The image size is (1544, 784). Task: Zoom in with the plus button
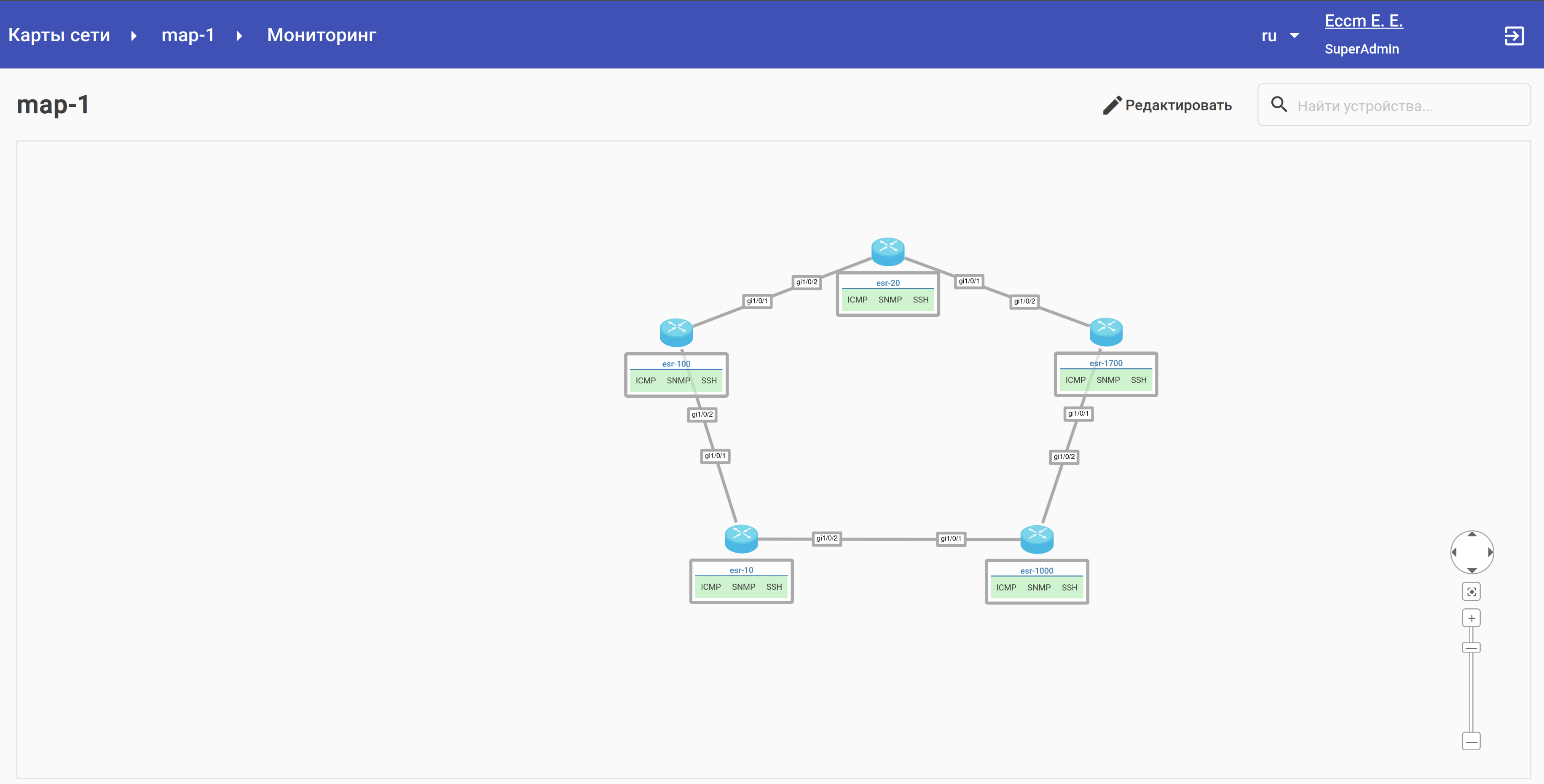click(x=1472, y=618)
